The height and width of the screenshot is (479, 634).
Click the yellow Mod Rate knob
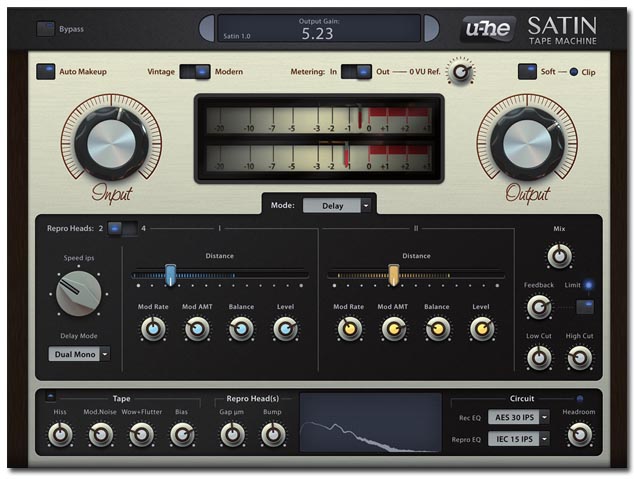[x=349, y=329]
